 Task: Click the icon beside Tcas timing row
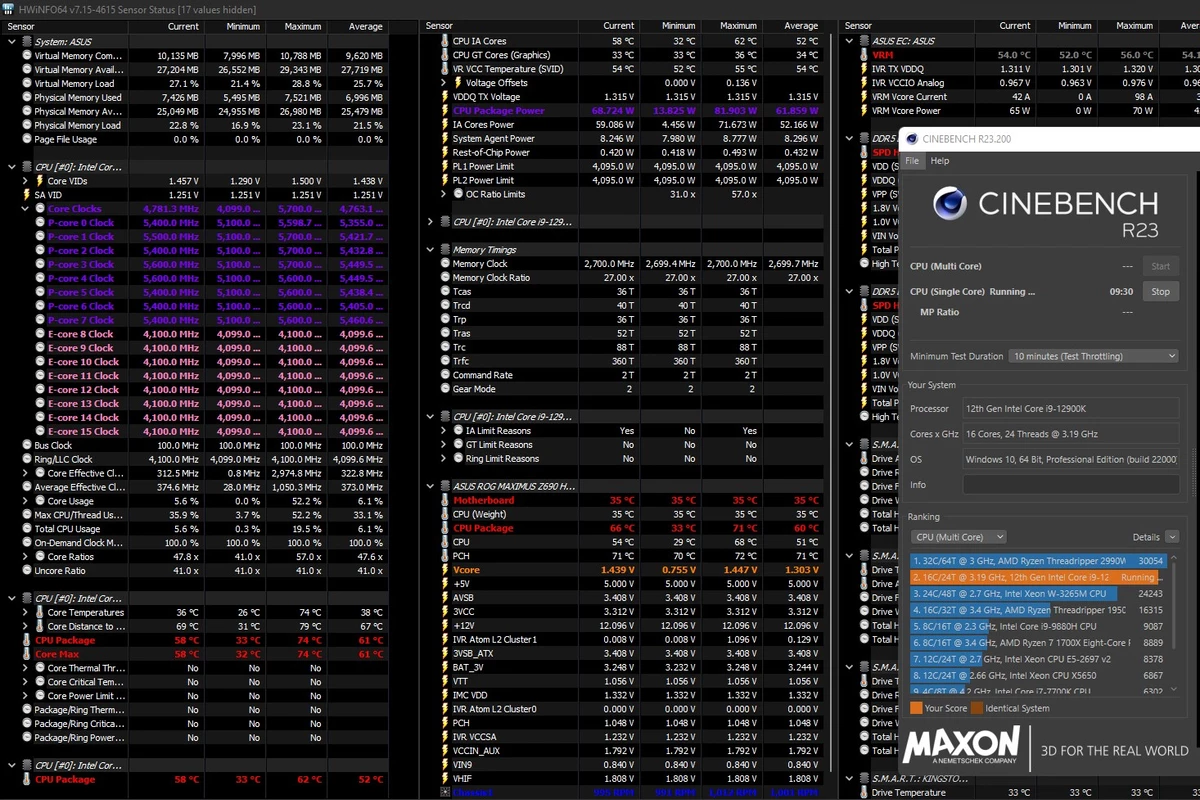444,292
